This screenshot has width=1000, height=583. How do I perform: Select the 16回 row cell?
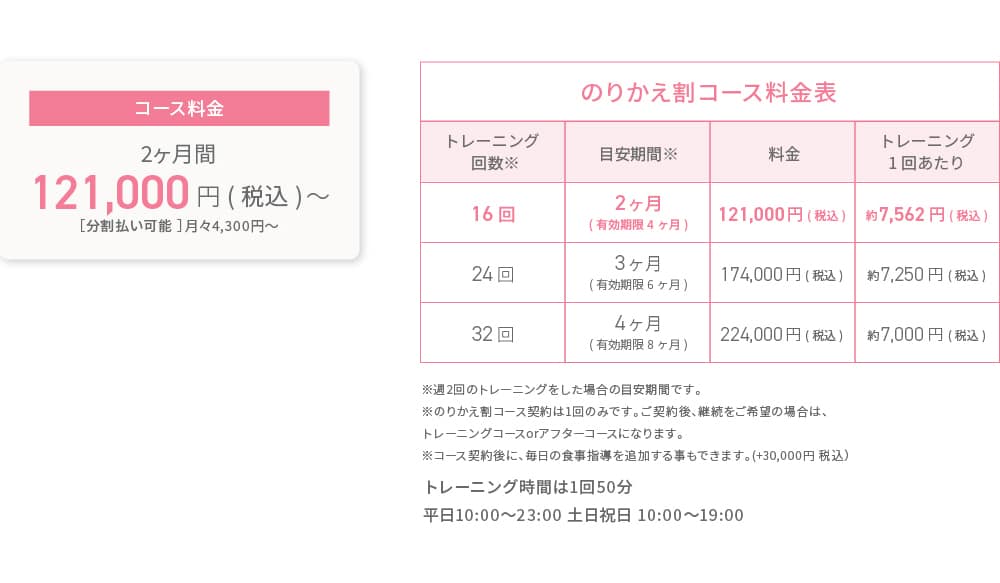[x=492, y=213]
